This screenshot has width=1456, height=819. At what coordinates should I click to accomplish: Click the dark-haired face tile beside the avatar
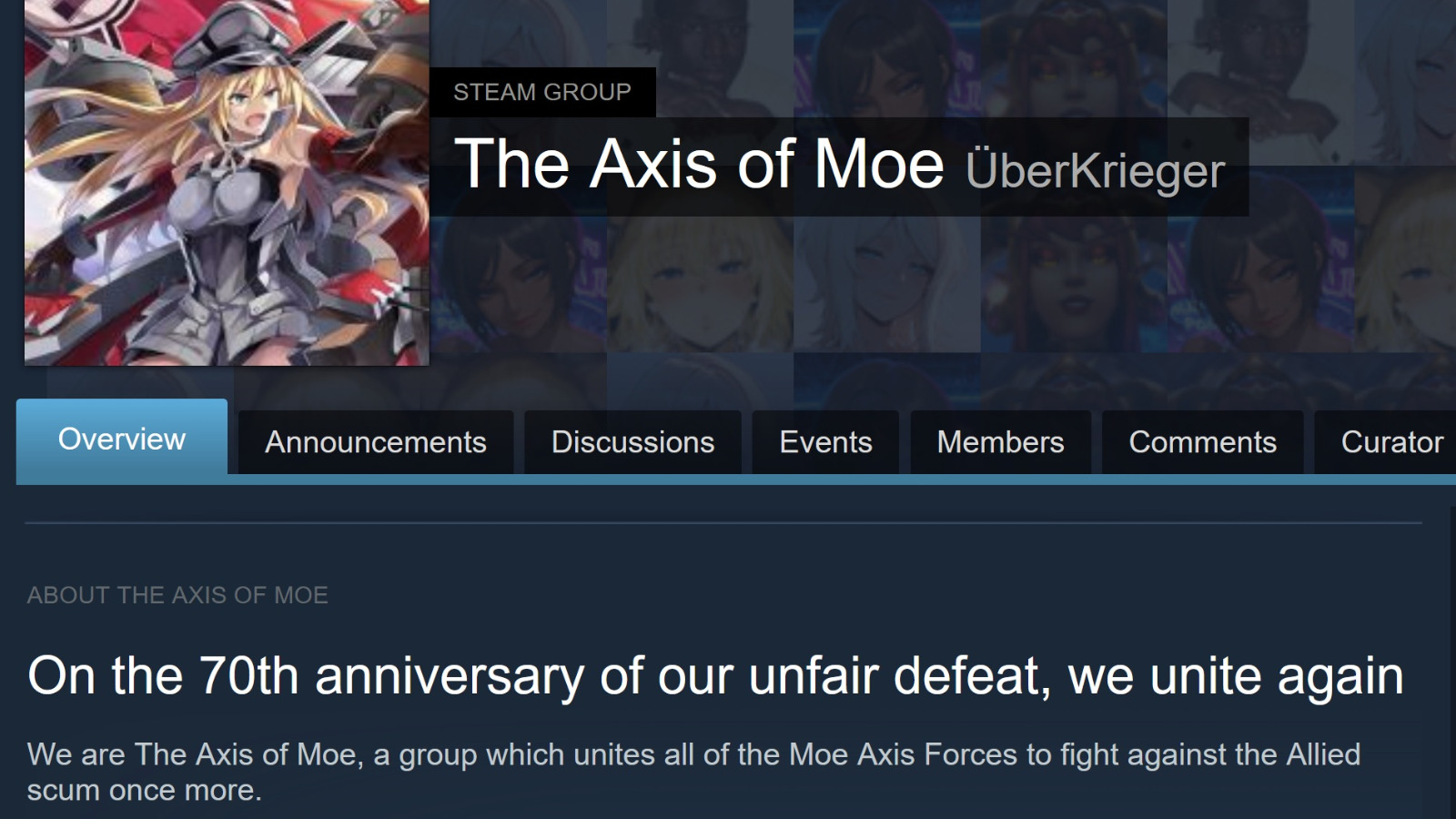pyautogui.click(x=518, y=284)
